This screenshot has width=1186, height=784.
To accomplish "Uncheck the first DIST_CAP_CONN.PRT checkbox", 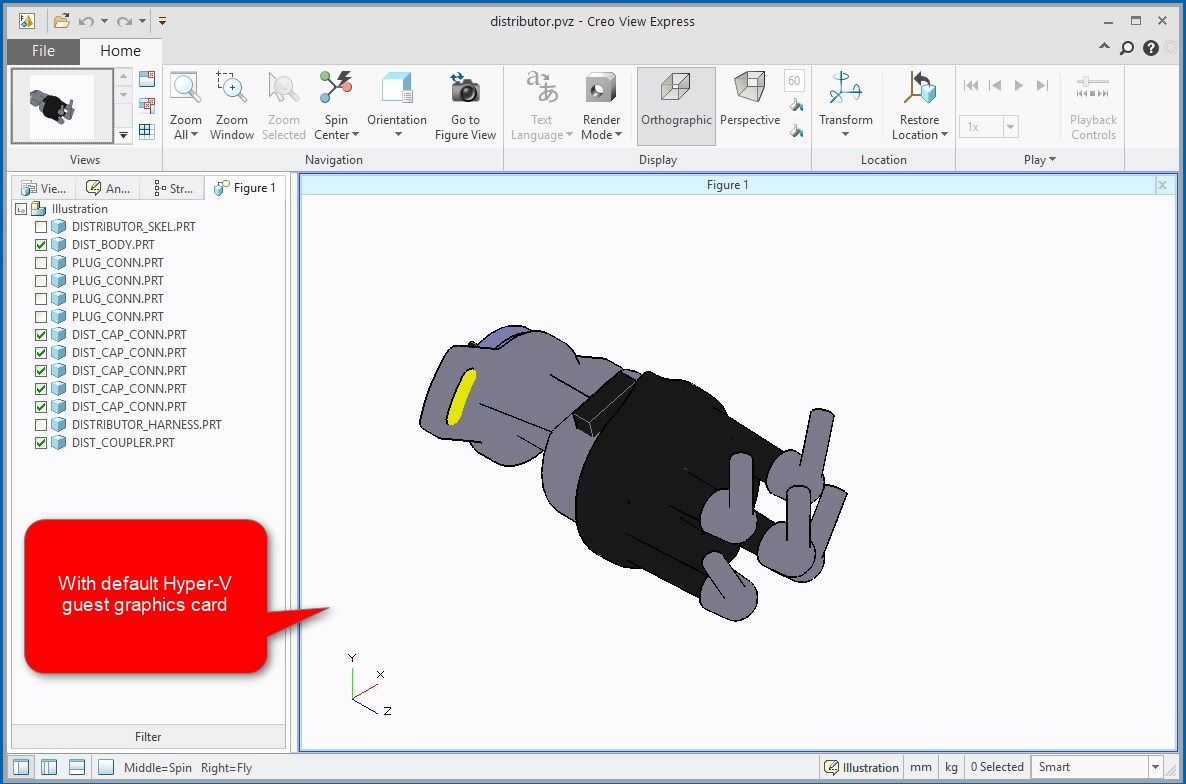I will point(41,335).
